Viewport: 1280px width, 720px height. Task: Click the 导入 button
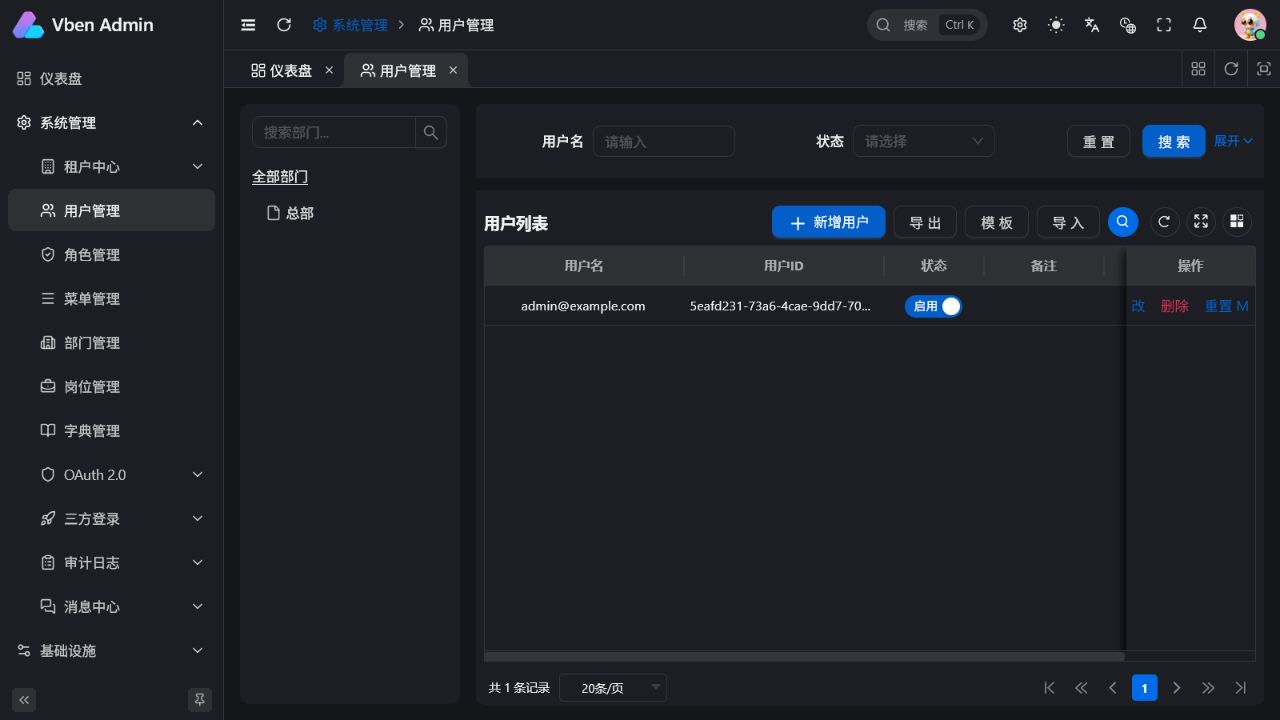1068,222
